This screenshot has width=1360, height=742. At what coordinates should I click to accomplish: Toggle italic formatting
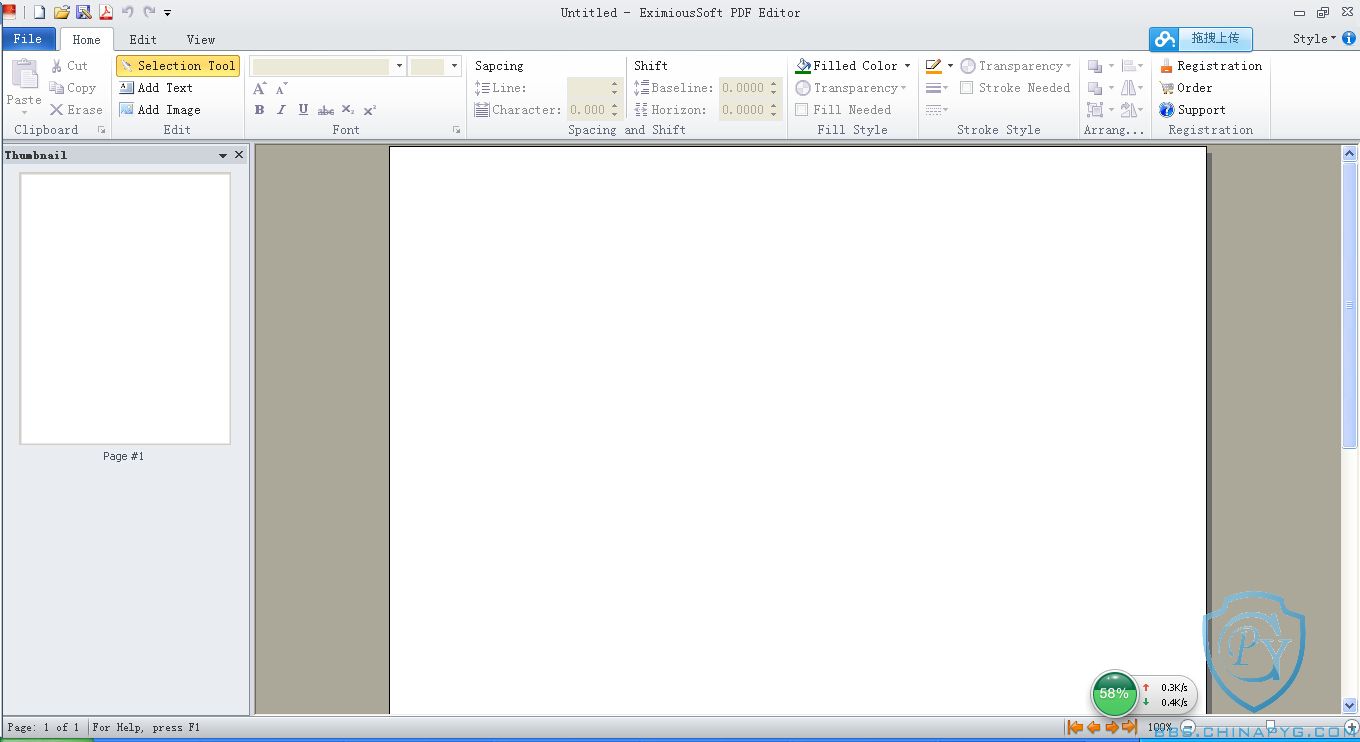coord(281,110)
